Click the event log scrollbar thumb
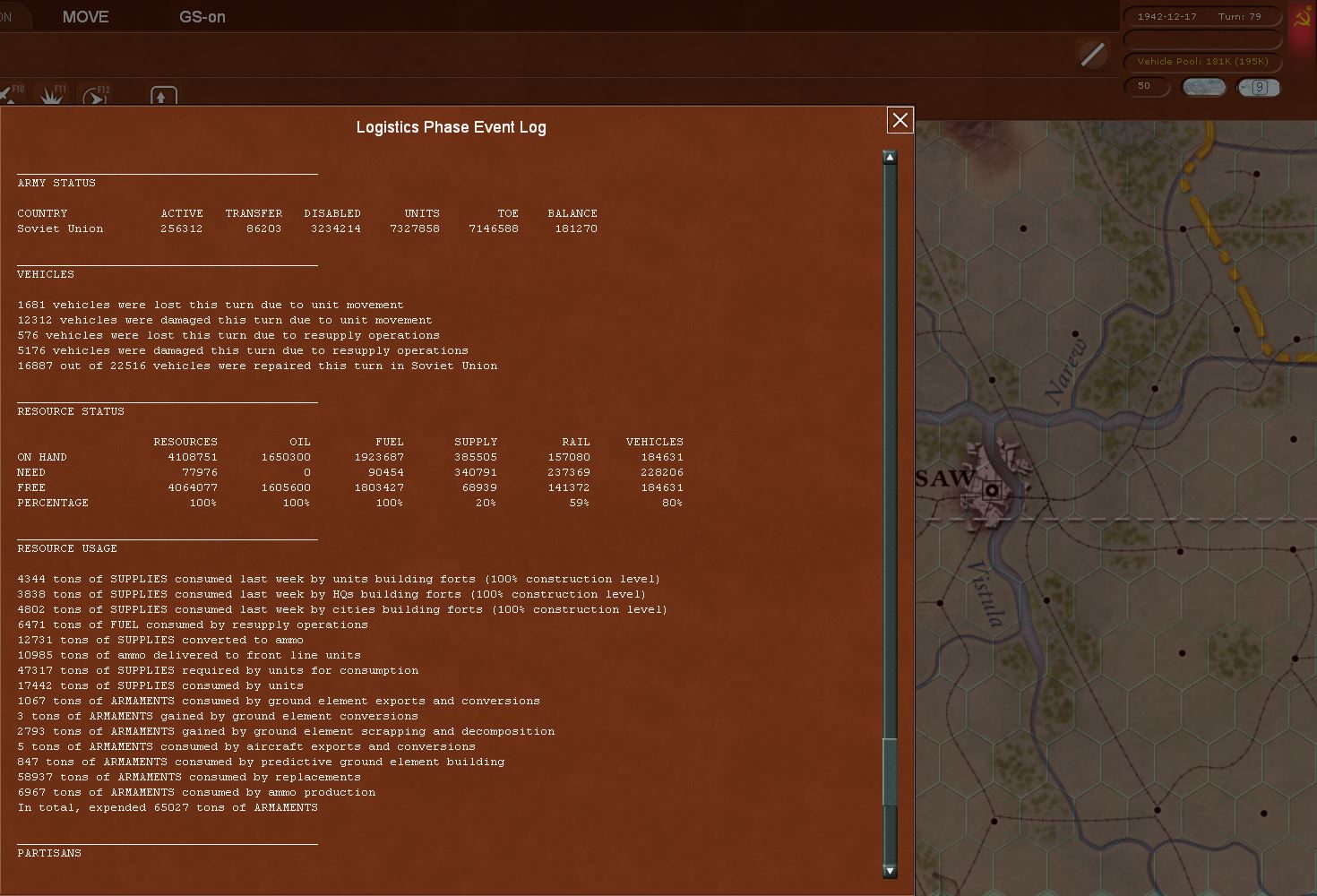Screen dimensions: 1317x896 (890, 772)
